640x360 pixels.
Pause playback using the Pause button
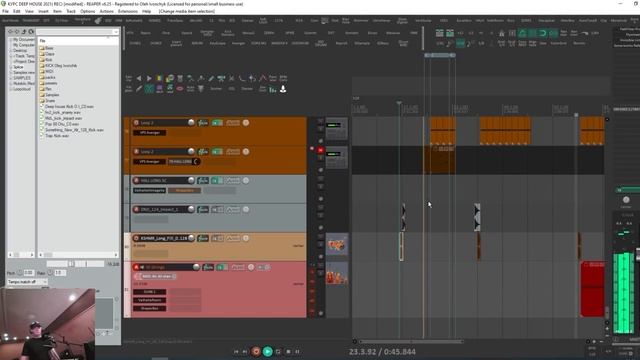pyautogui.click(x=298, y=351)
